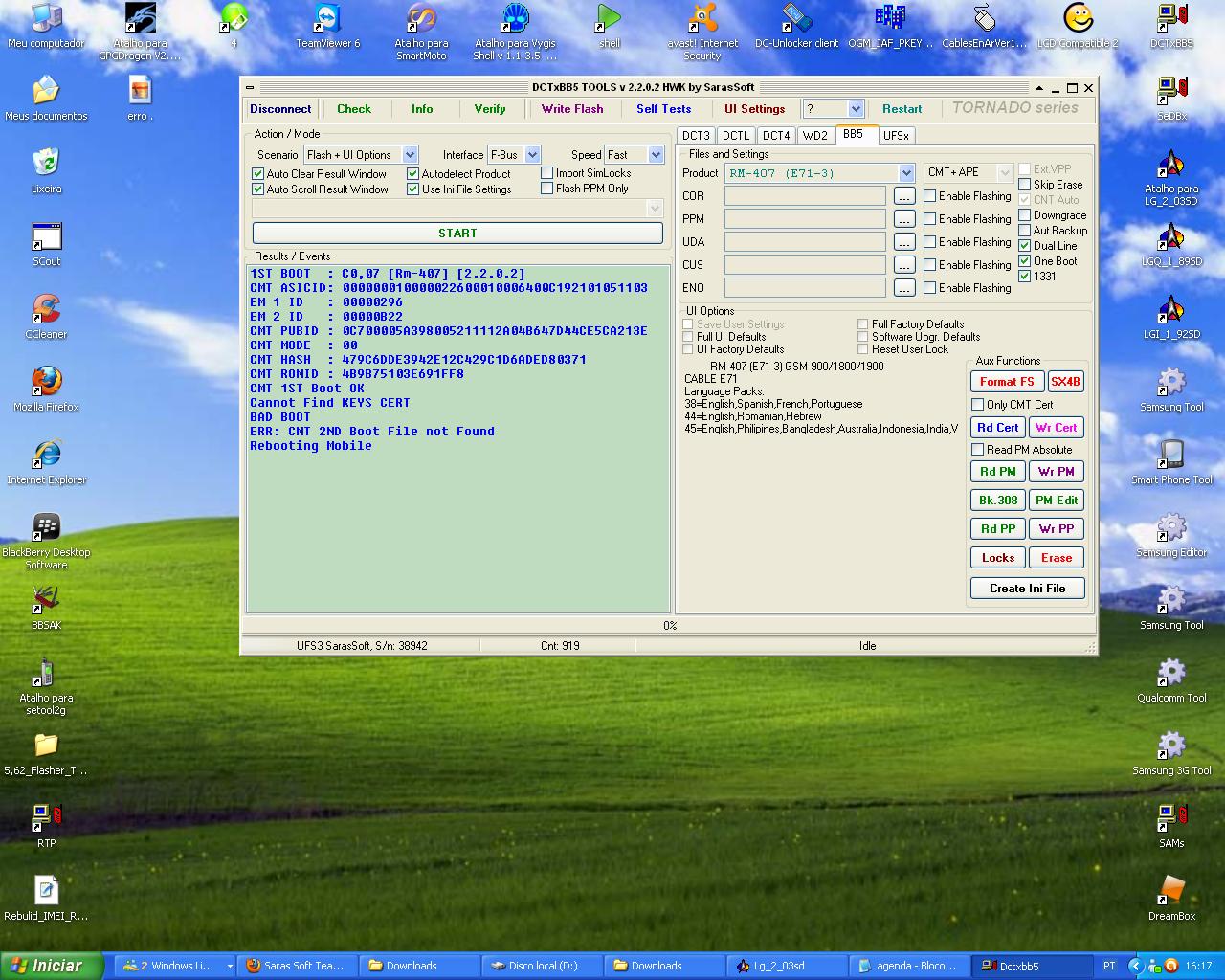
Task: Open DreamBox desktop icon
Action: (x=1171, y=899)
